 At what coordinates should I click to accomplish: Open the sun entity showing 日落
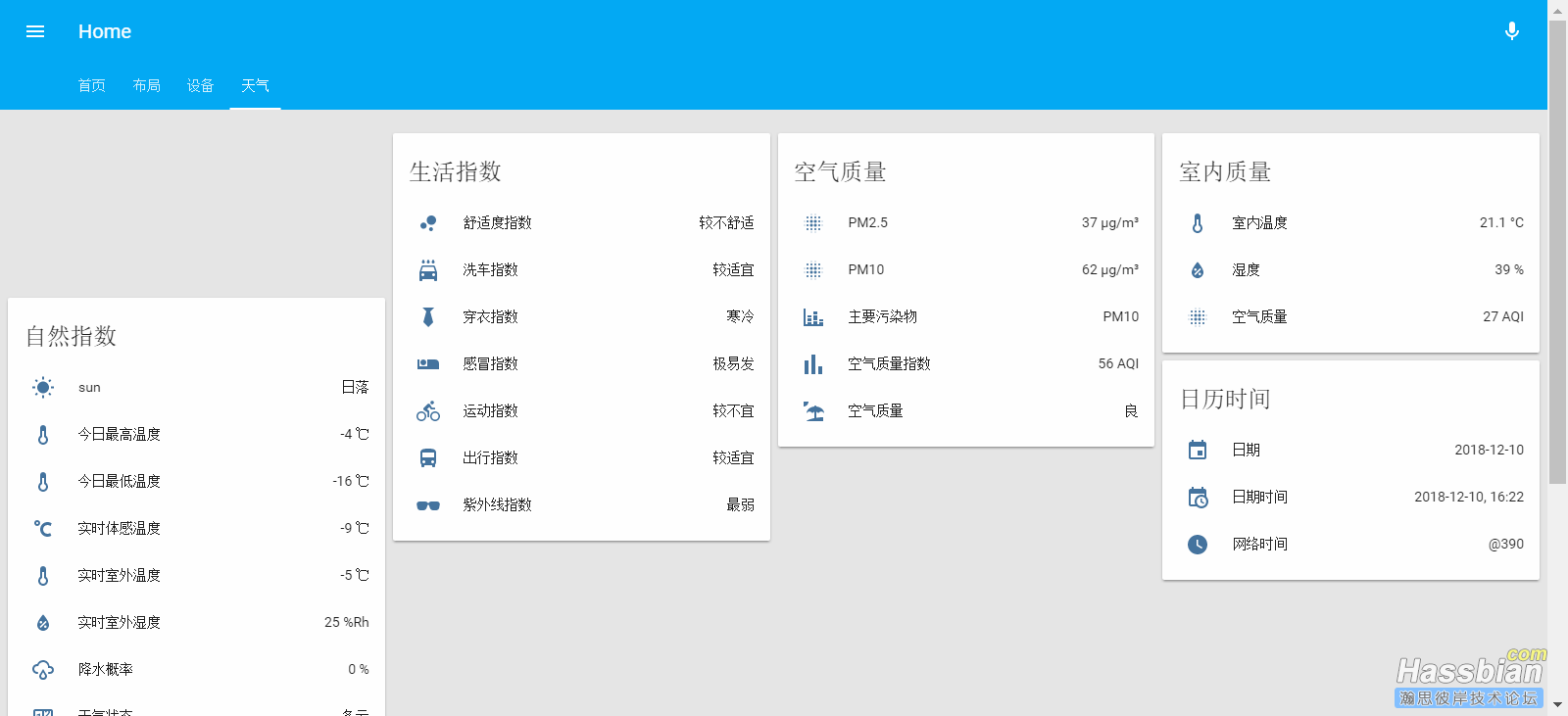pyautogui.click(x=196, y=388)
